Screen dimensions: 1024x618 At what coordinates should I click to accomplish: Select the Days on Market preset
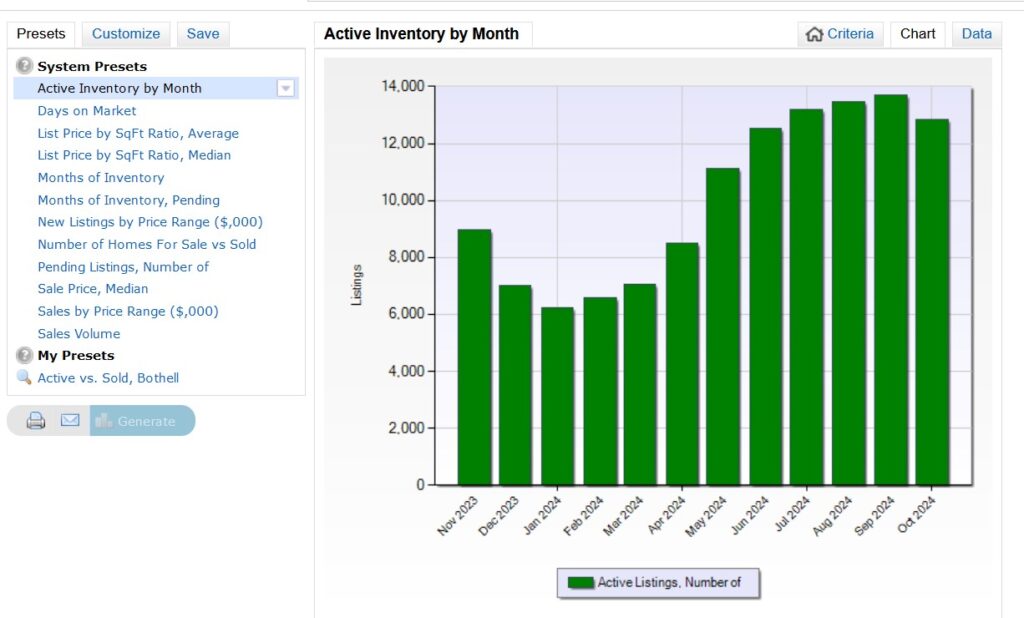click(x=87, y=111)
